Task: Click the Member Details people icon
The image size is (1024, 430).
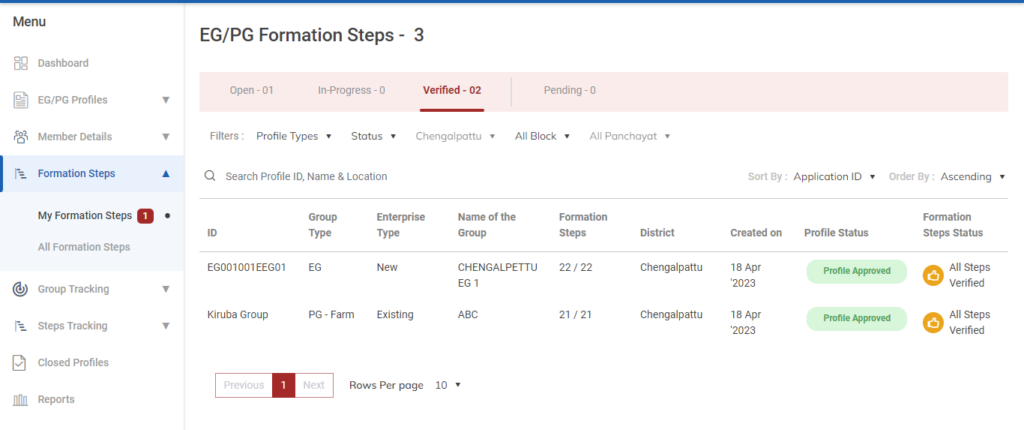Action: [x=20, y=137]
